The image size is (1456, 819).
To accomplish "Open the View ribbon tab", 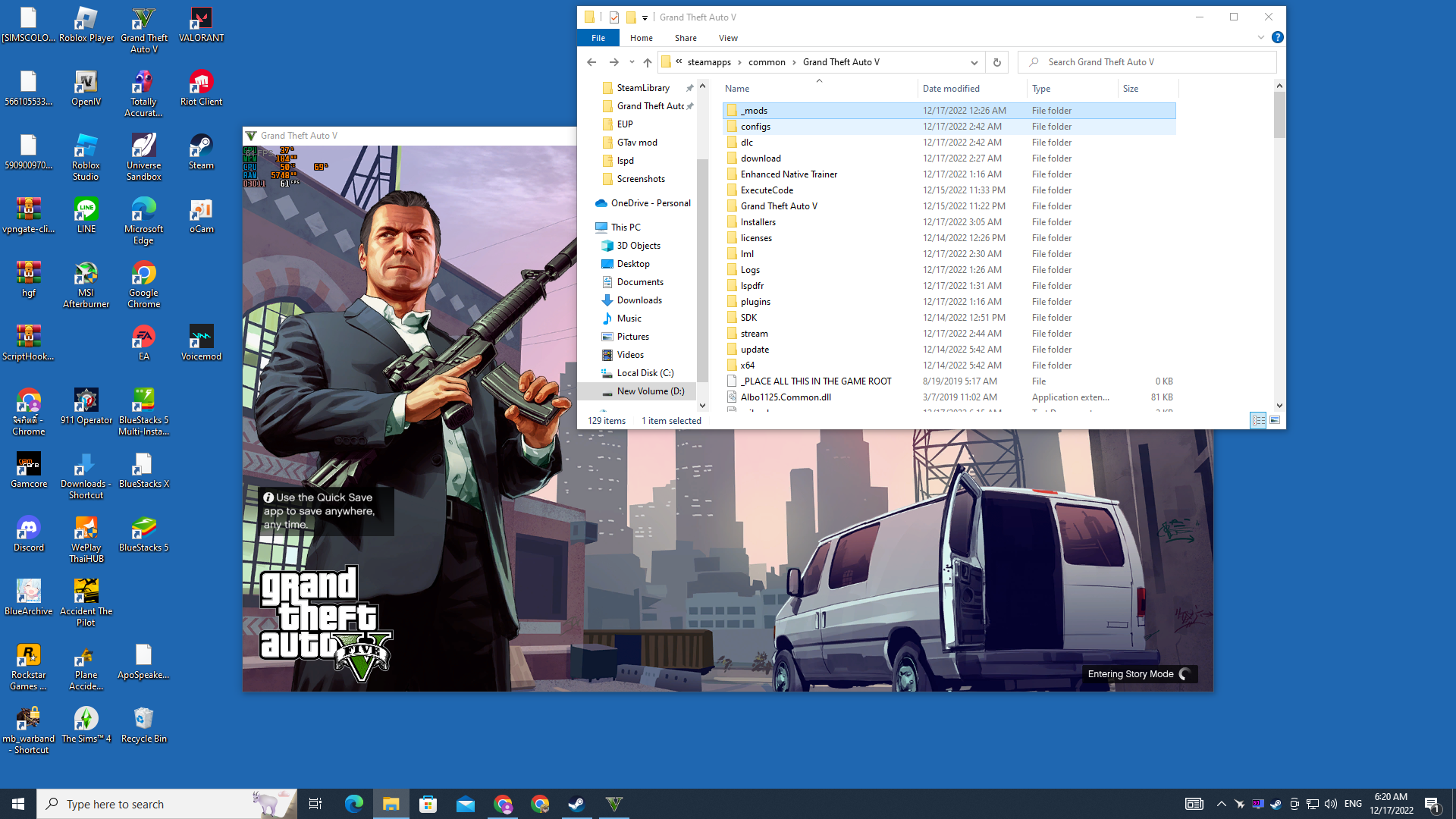I will click(x=728, y=38).
